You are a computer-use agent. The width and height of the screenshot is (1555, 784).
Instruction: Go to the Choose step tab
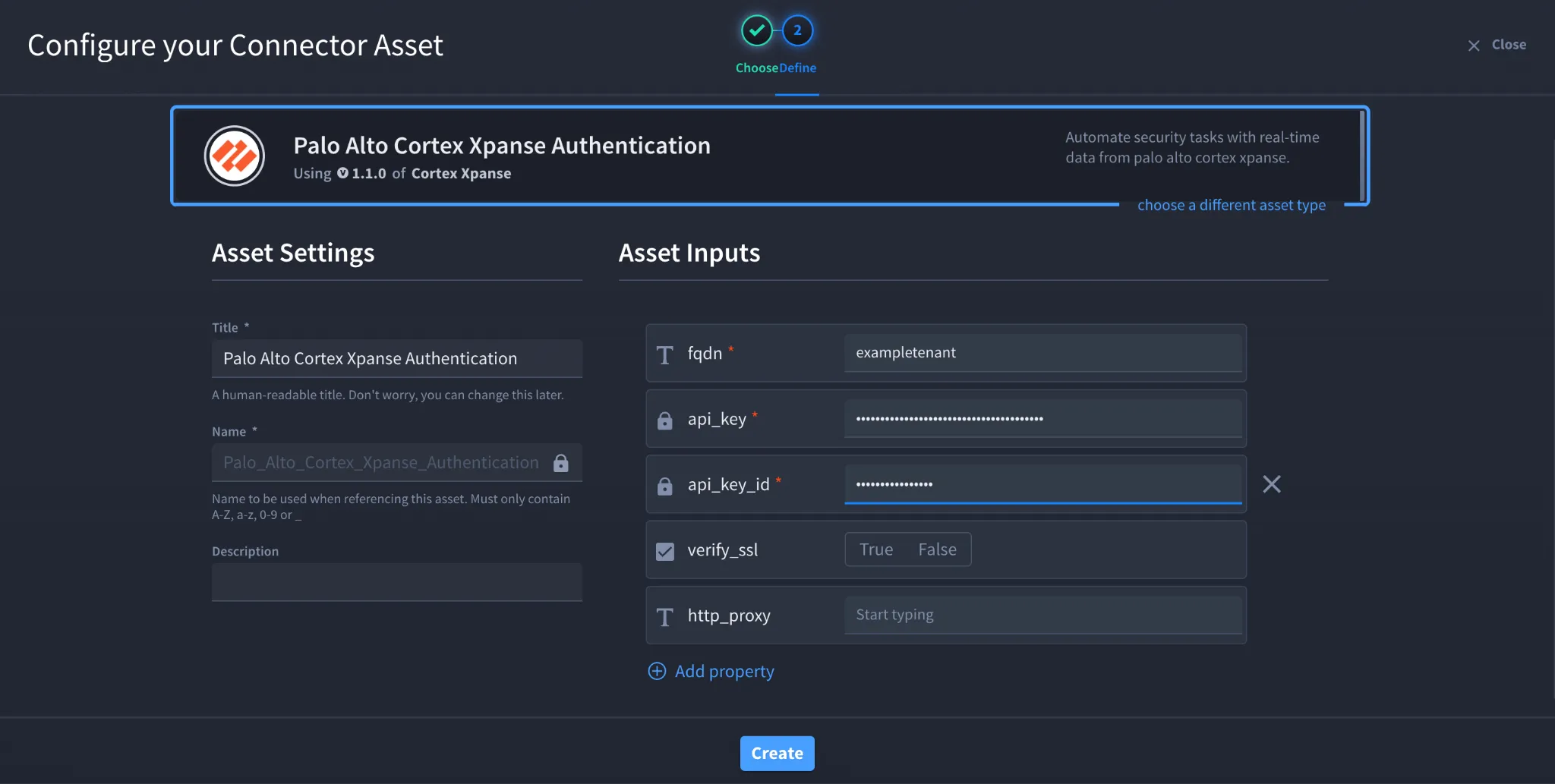756,68
